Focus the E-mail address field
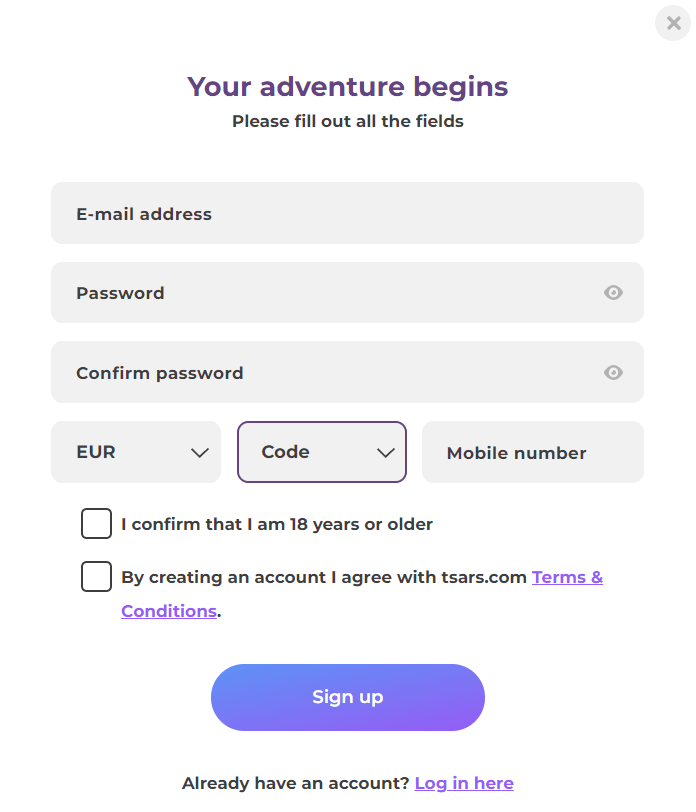Viewport: 696px width, 812px height. point(347,213)
